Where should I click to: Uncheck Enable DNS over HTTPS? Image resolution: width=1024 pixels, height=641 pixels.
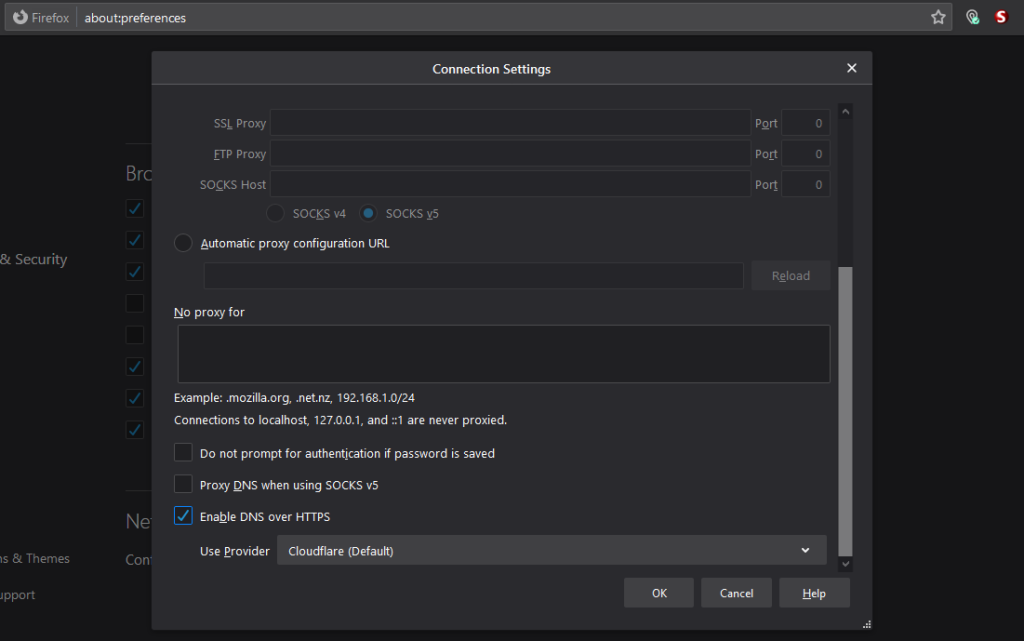[183, 517]
